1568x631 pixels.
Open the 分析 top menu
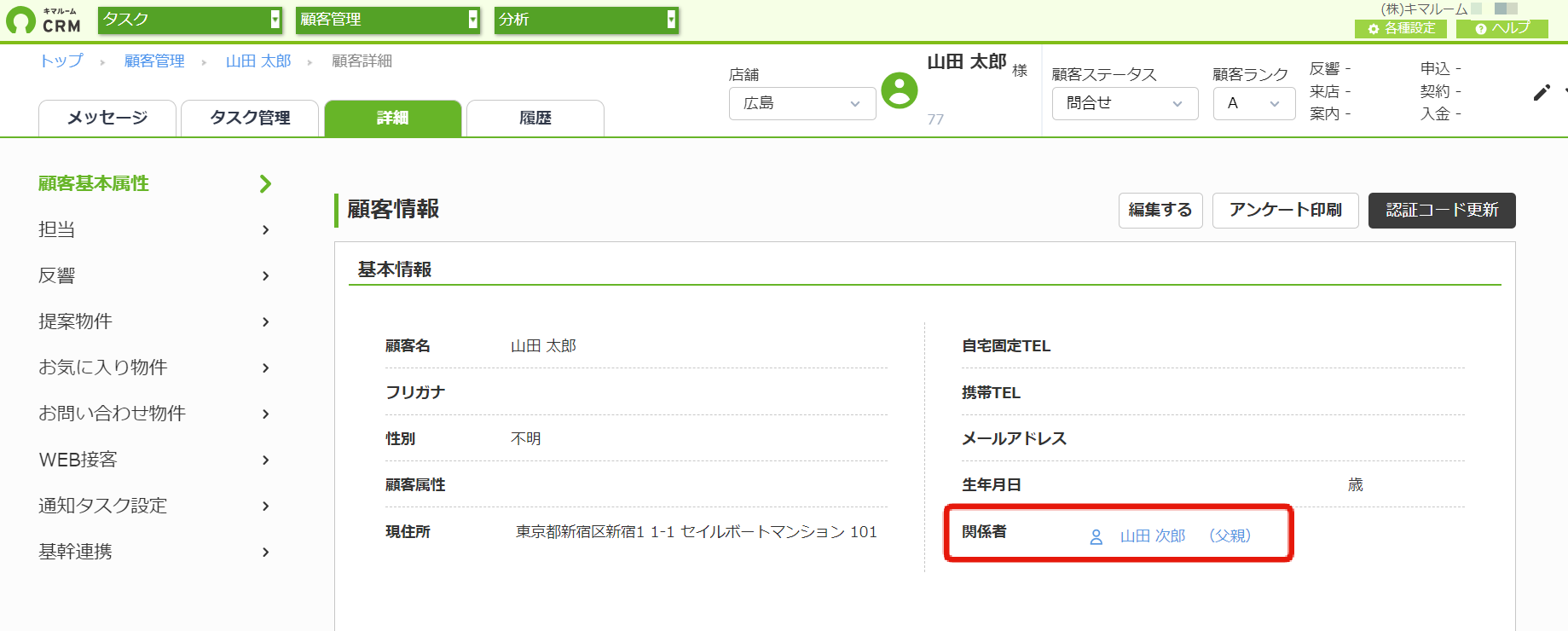587,20
